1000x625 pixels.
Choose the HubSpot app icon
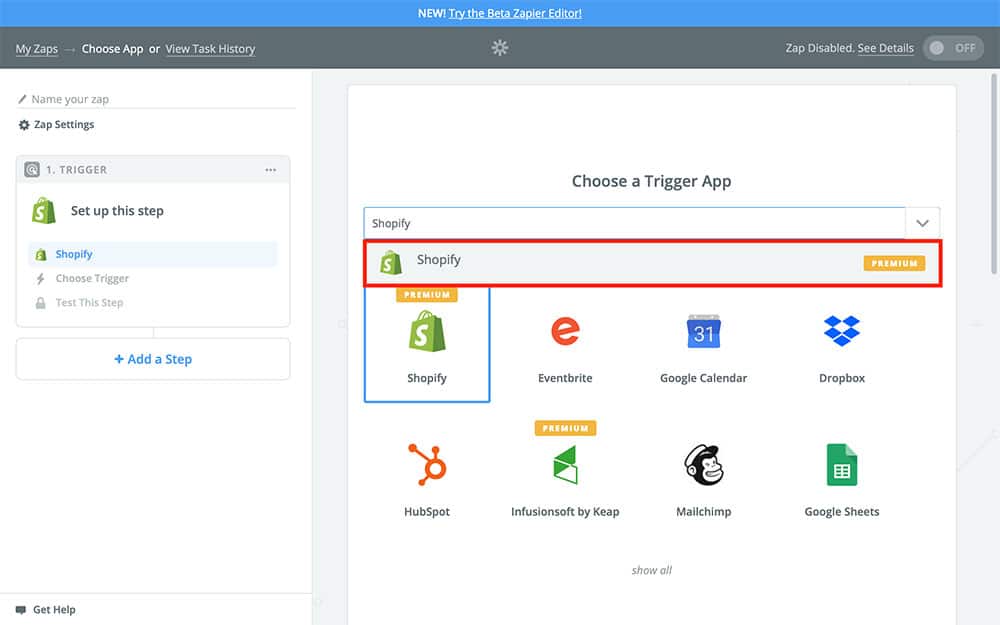click(427, 465)
